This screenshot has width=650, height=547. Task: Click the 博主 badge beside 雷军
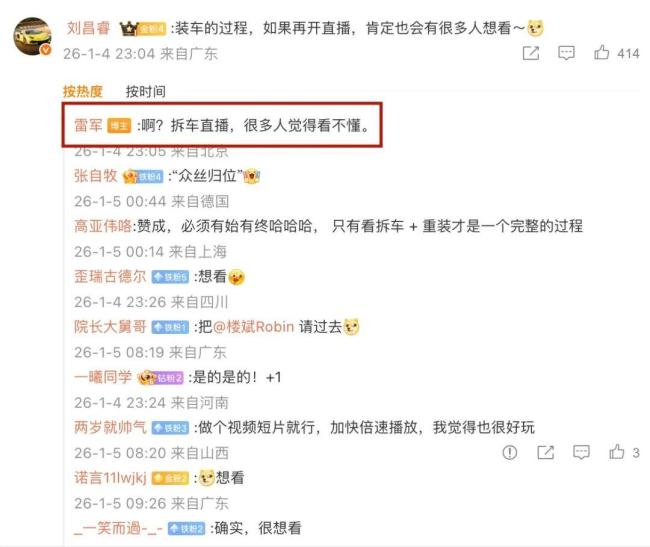pyautogui.click(x=119, y=126)
